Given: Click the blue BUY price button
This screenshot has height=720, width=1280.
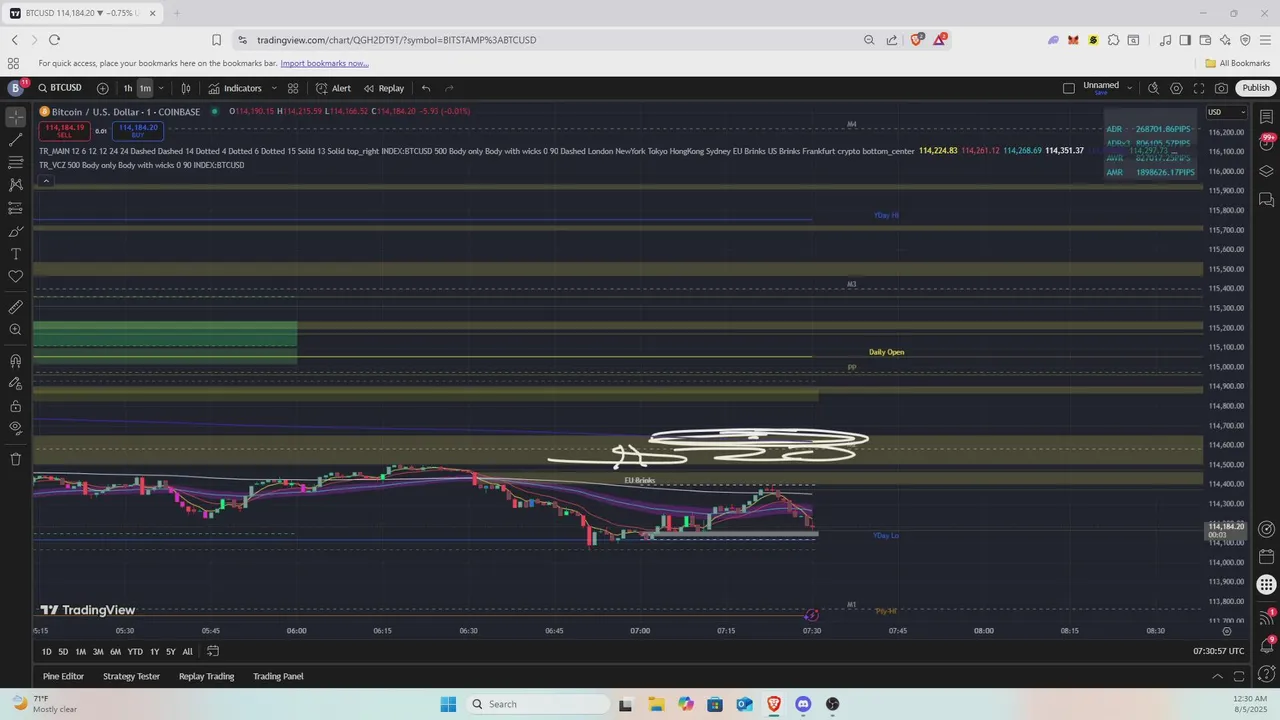Looking at the screenshot, I should coord(138,131).
